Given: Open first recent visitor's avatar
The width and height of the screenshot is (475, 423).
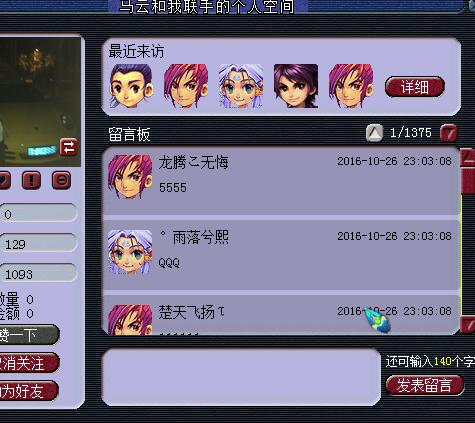Looking at the screenshot, I should point(132,86).
